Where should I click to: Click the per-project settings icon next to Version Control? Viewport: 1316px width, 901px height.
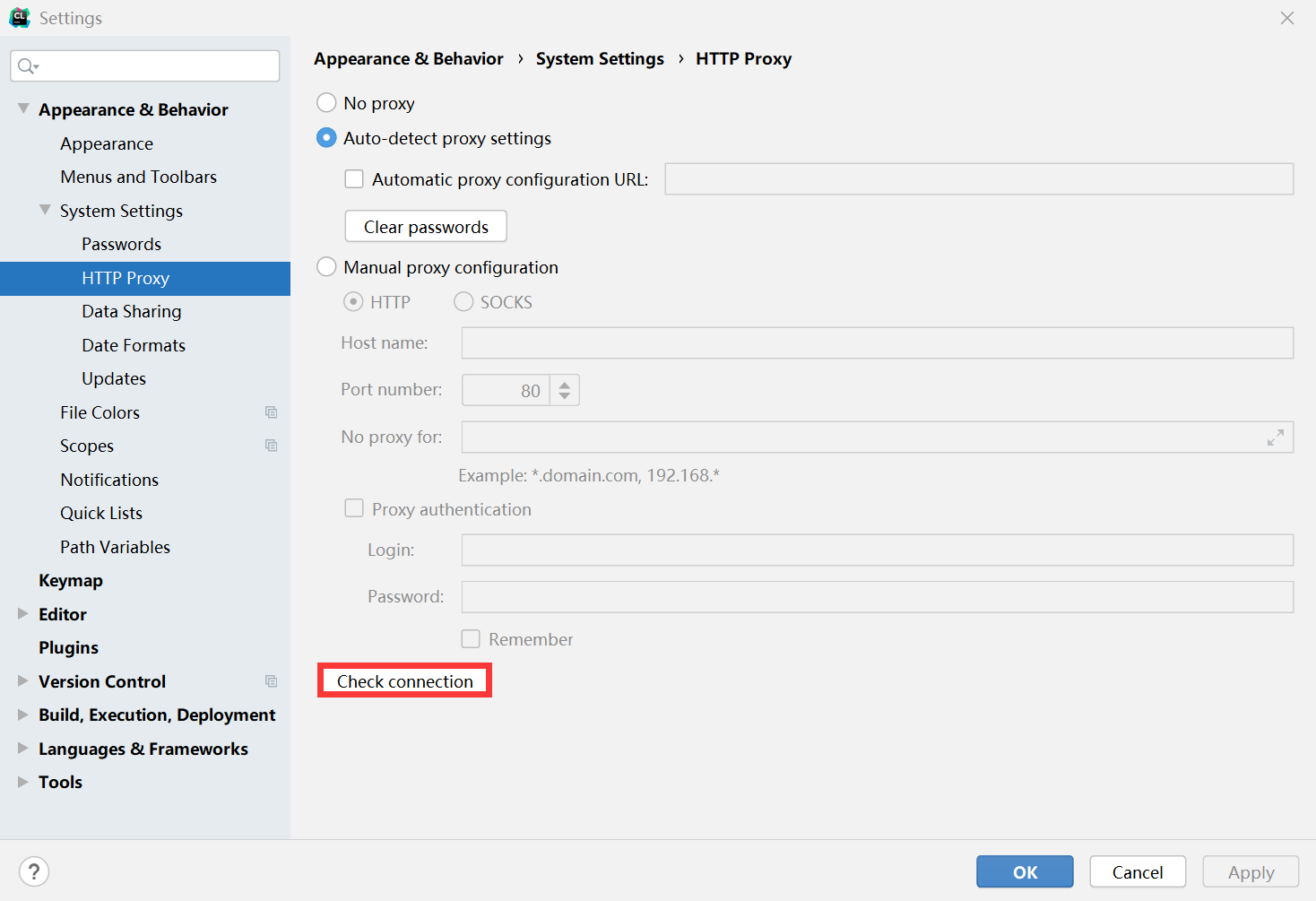[271, 681]
